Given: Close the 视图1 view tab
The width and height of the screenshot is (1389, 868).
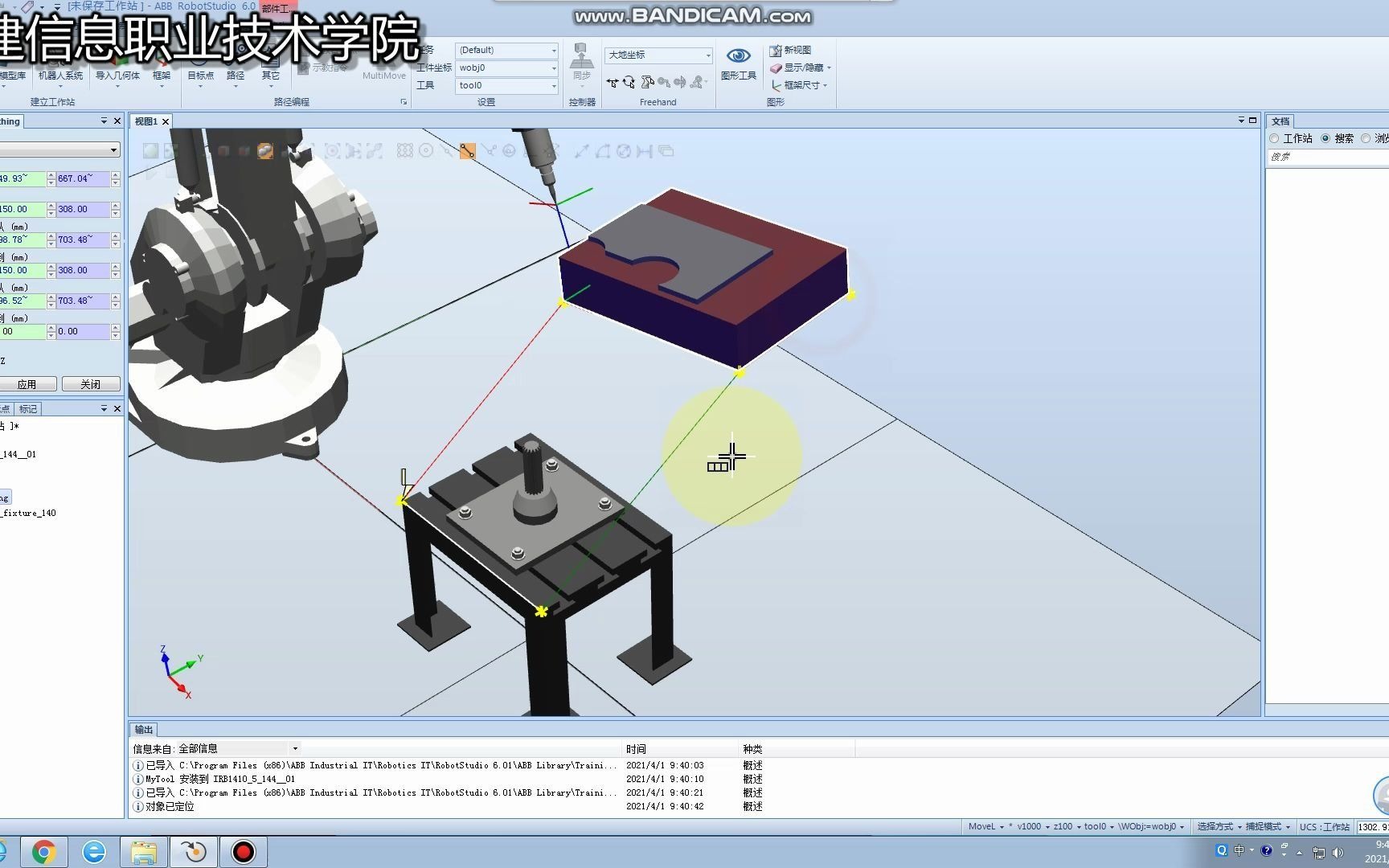Looking at the screenshot, I should point(166,121).
